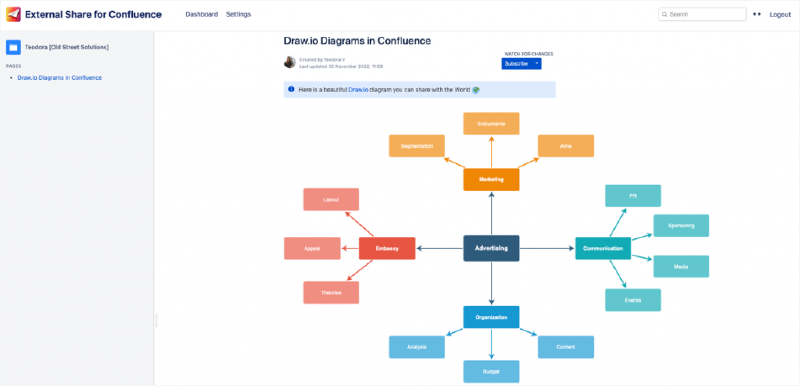This screenshot has height=386, width=800.
Task: Toggle the two-dot icon next to Logout
Action: click(757, 14)
